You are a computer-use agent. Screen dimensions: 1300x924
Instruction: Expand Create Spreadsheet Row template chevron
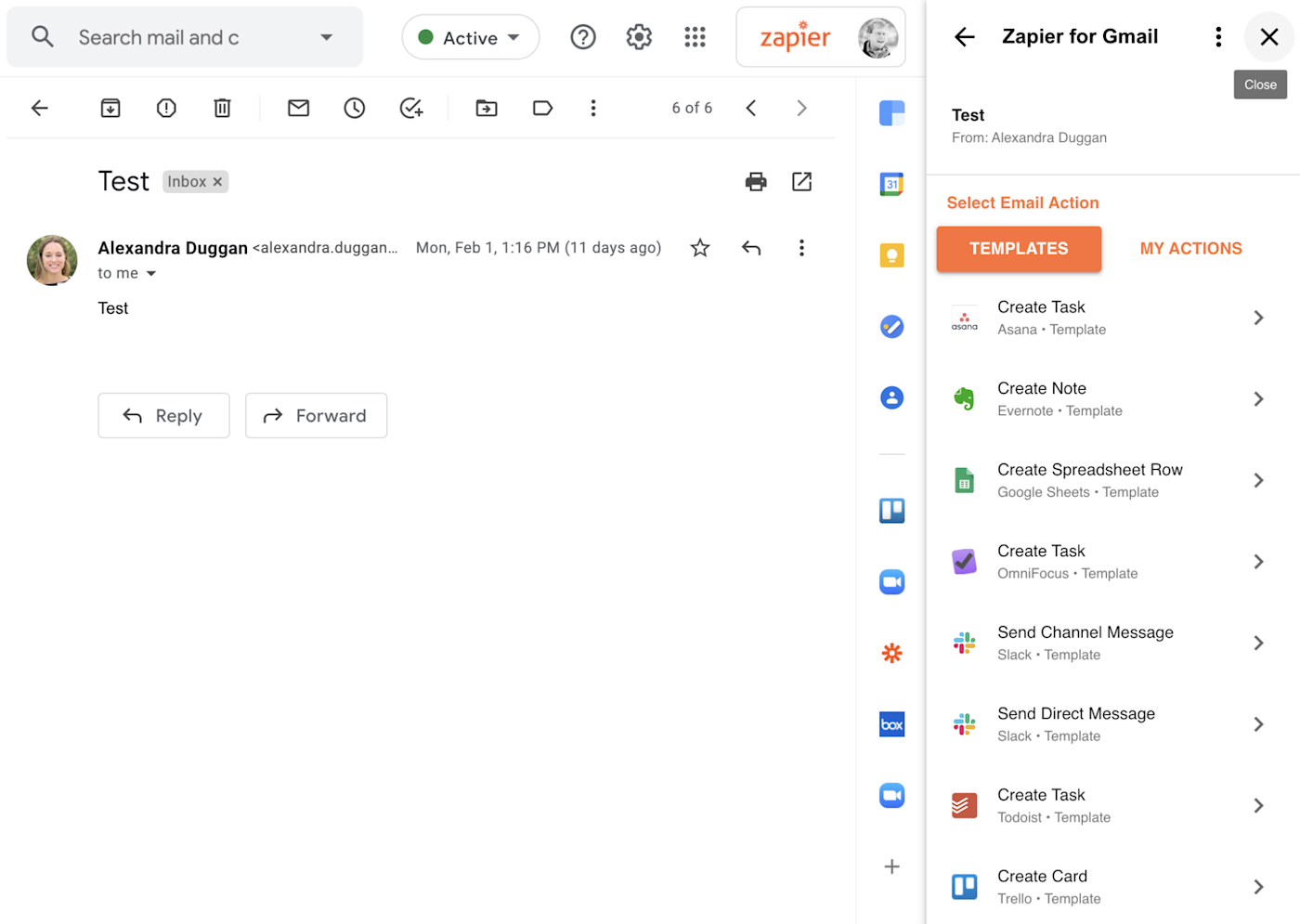(x=1258, y=480)
